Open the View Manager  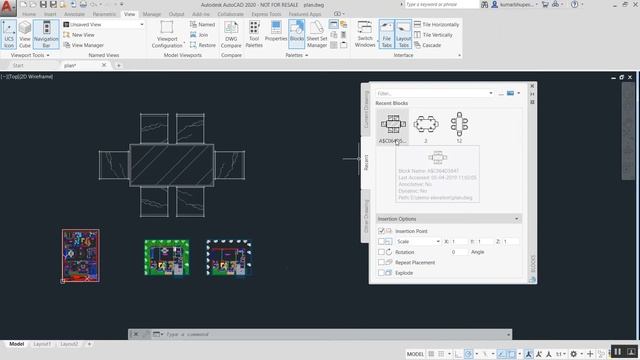coord(83,45)
